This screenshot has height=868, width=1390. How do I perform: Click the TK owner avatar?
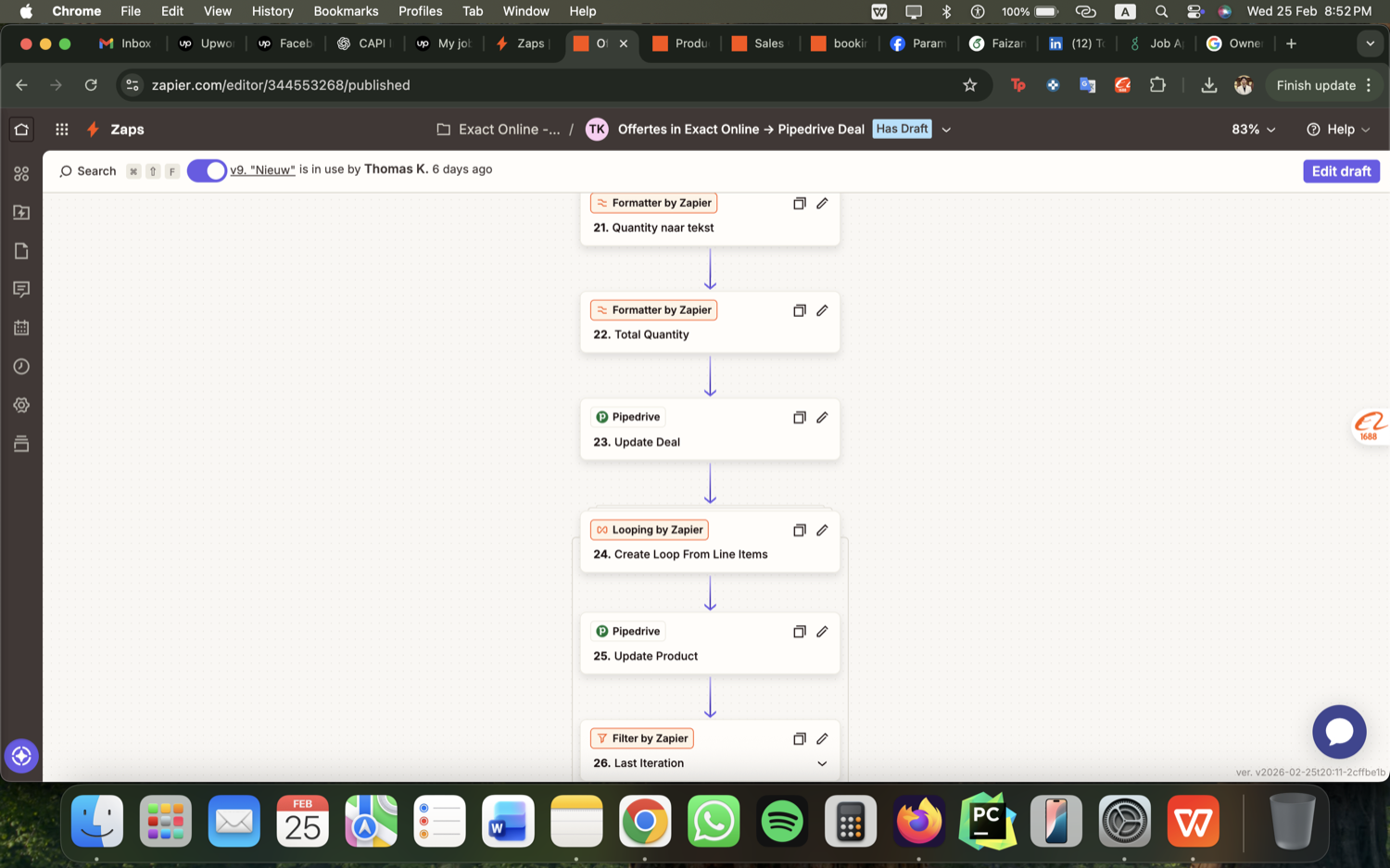597,130
